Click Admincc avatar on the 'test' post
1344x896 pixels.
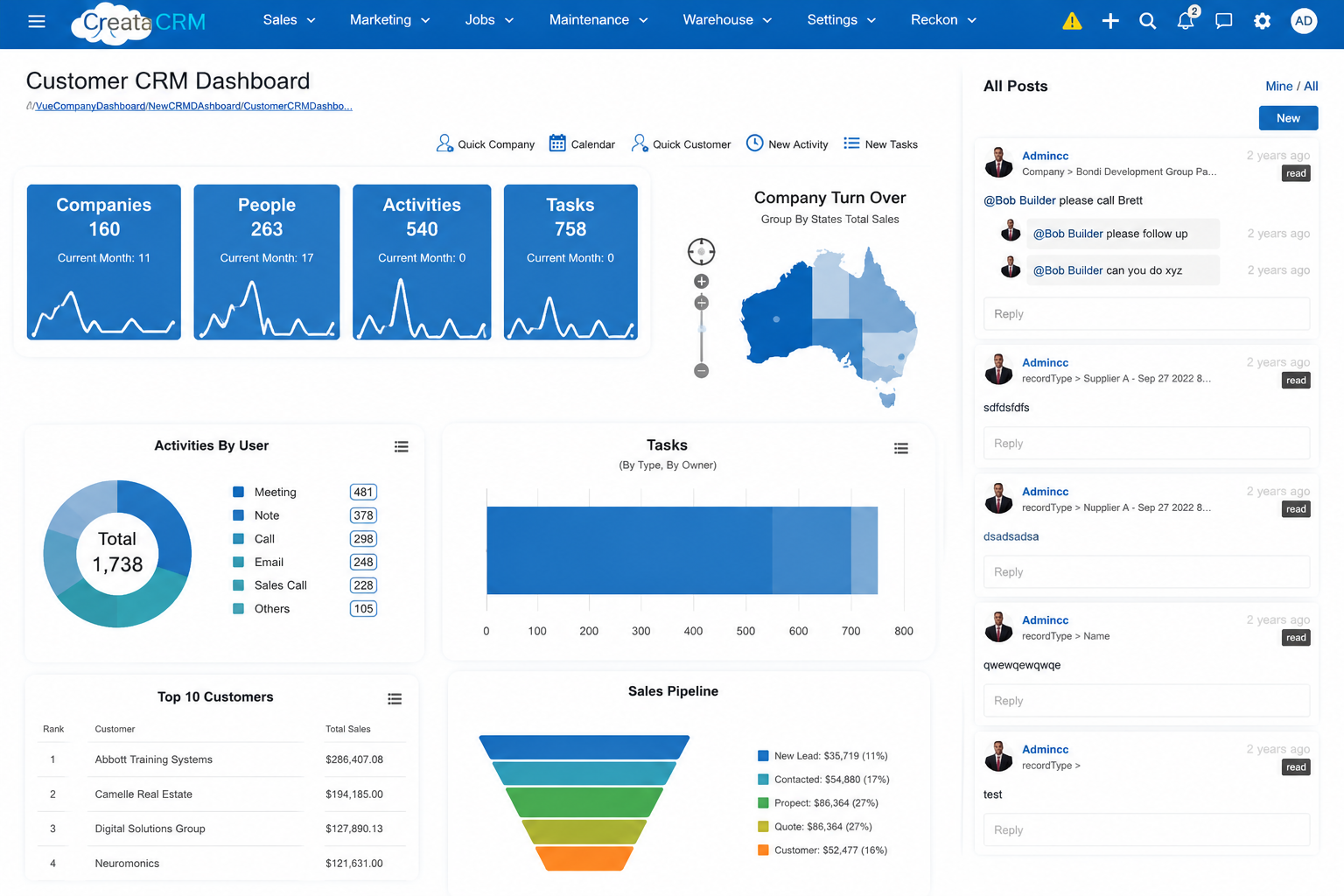998,756
